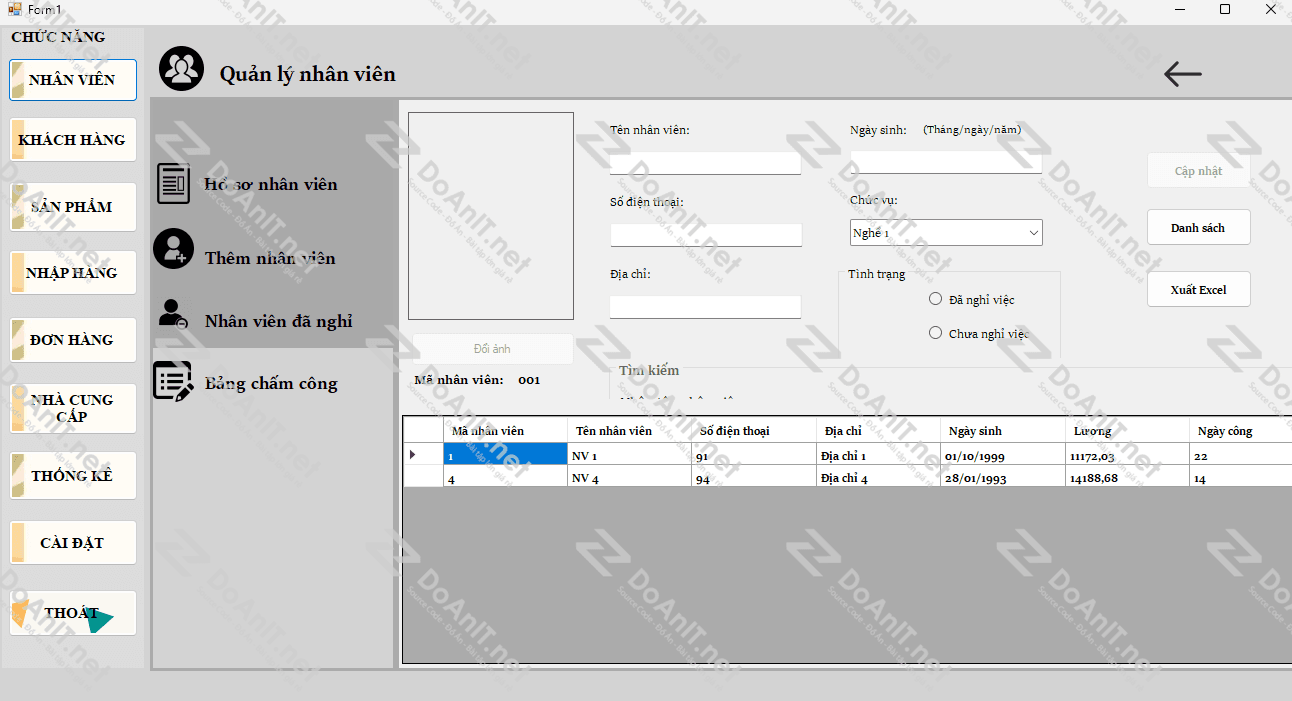
Task: Sort by the Lương column header
Action: click(x=1127, y=431)
